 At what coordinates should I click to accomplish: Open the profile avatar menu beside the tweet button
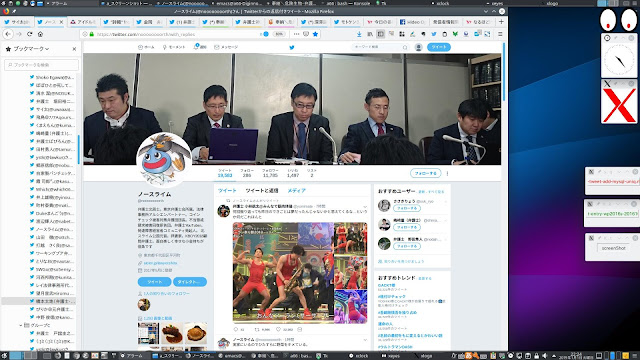(418, 47)
